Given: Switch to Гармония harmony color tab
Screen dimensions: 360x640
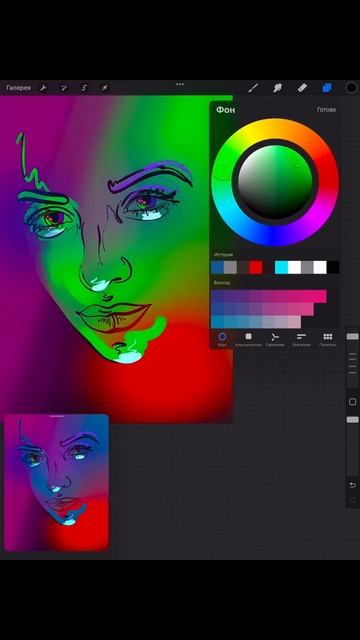Looking at the screenshot, I should 275,339.
